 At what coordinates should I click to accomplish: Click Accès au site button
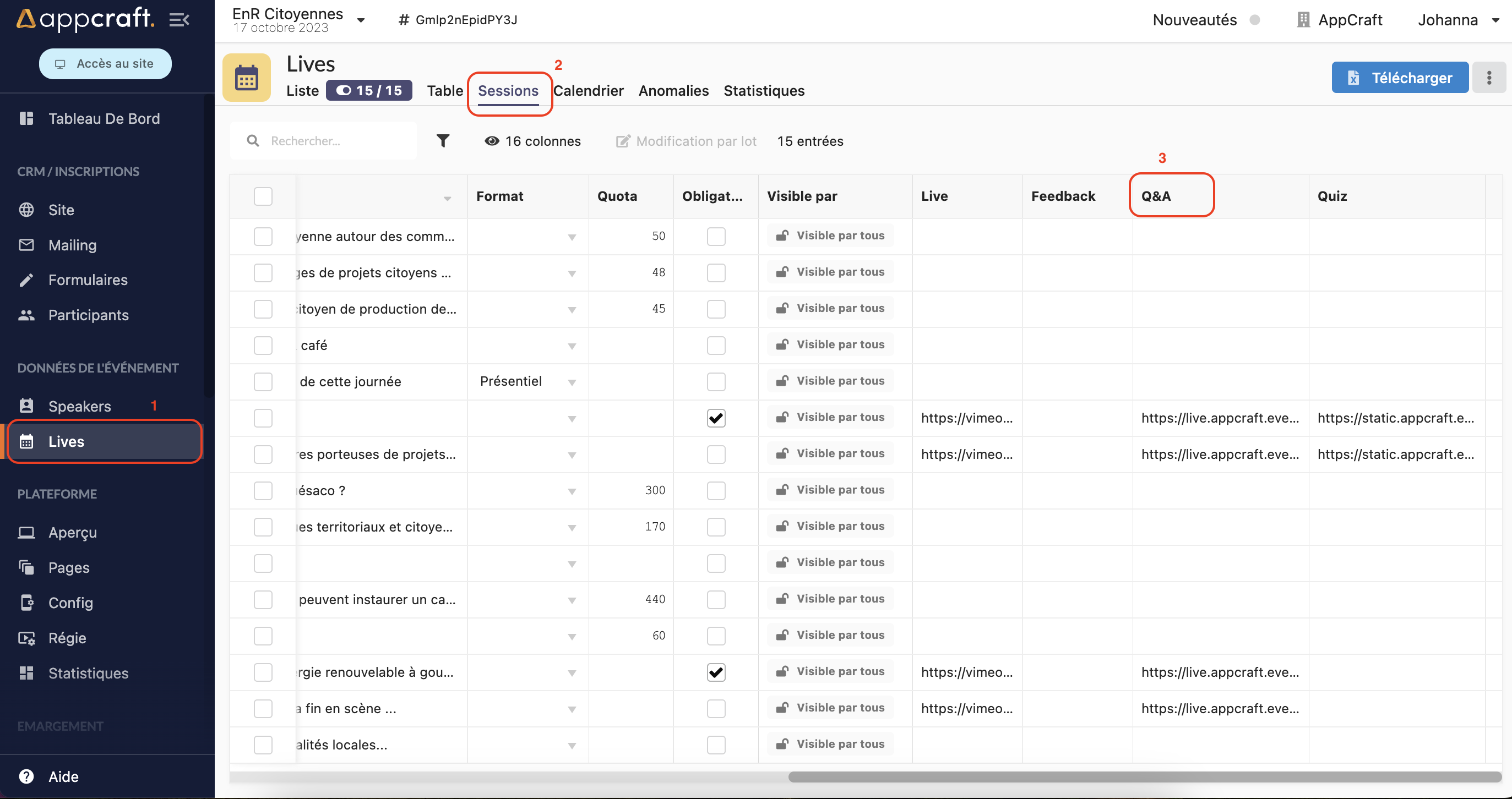point(105,63)
